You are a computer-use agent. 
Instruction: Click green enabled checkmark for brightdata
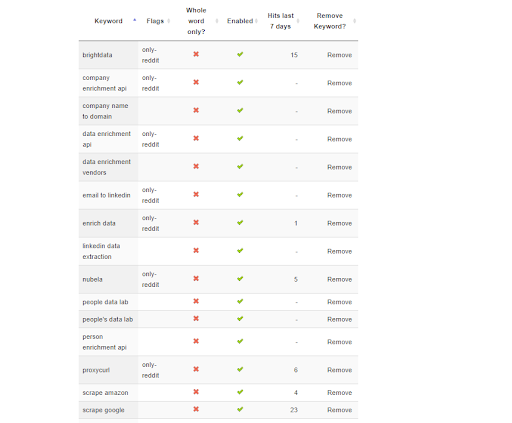point(240,54)
